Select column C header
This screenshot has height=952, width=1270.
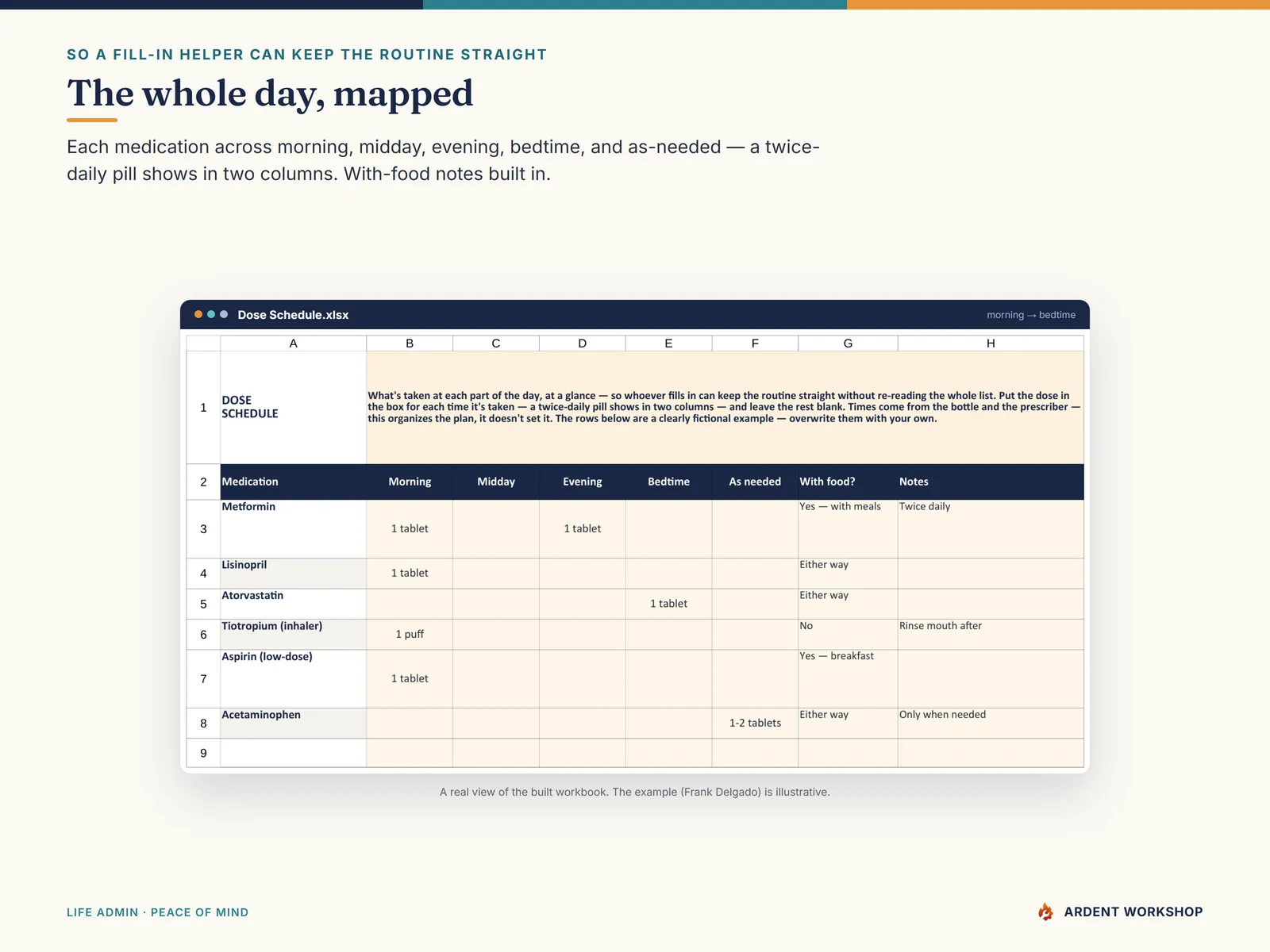(496, 344)
